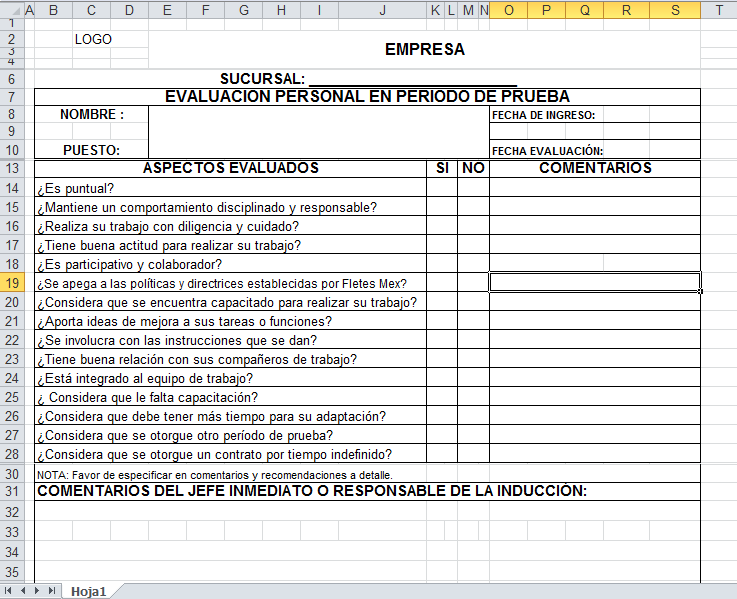Select '¿Considera que debe tener más tiempo...' cell

(230, 417)
